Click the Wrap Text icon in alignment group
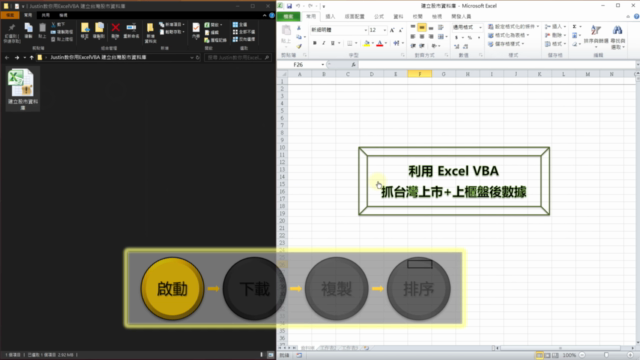This screenshot has height=360, width=640. coord(440,27)
